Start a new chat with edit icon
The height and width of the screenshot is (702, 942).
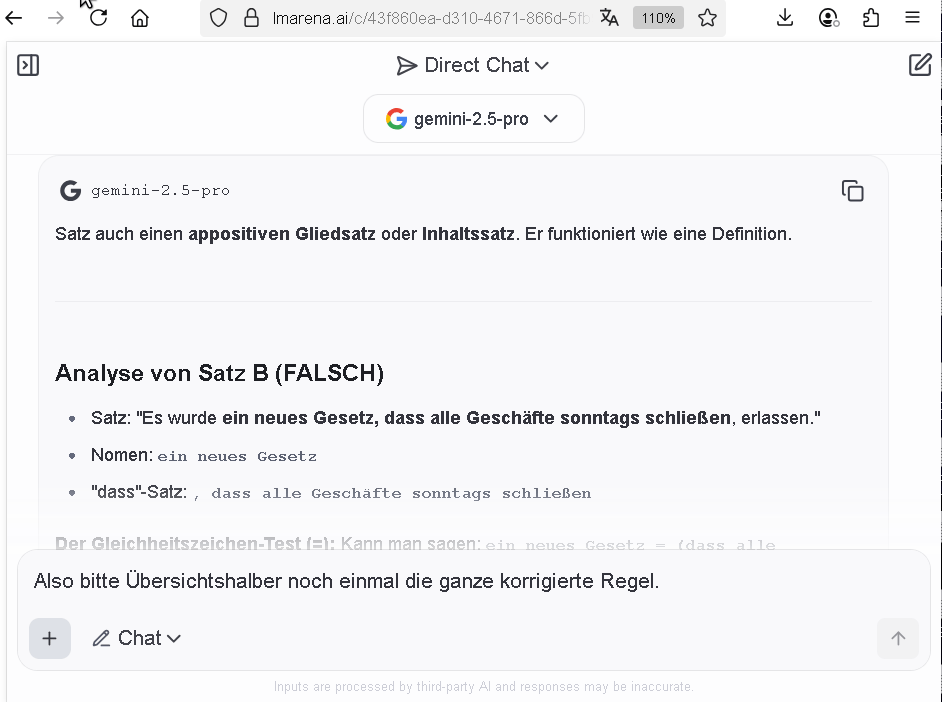(920, 65)
